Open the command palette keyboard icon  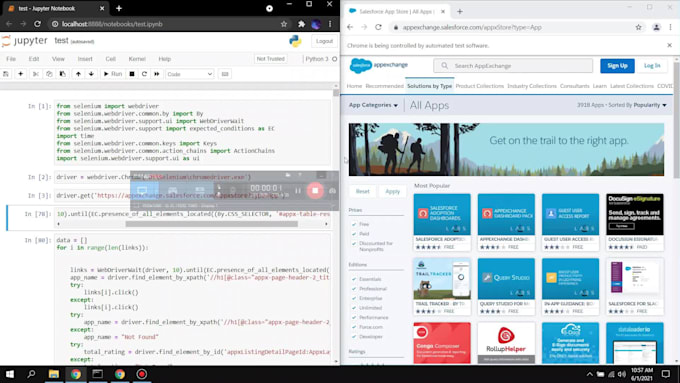(225, 74)
